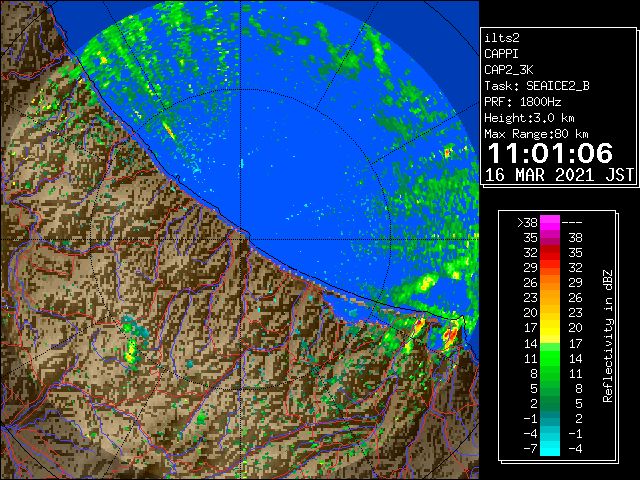Screen dimensions: 640x480
Task: Pick the dark green 2–5 dBZ swatch
Action: (550, 403)
